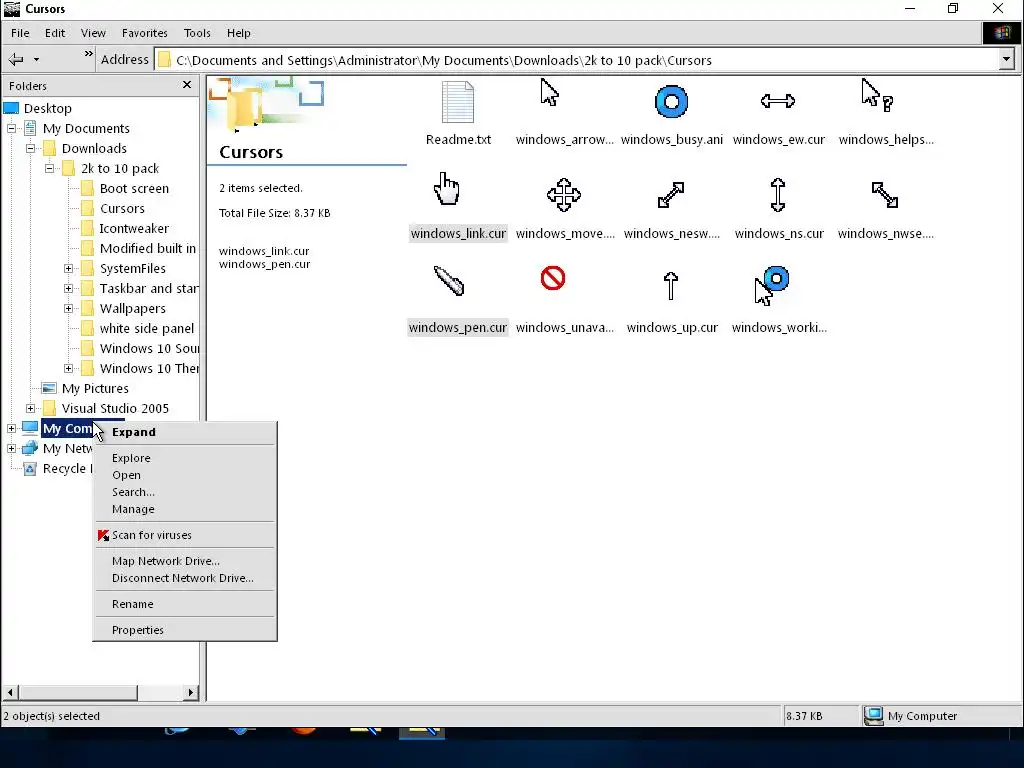Expand the My Computer tree node
The width and height of the screenshot is (1024, 768).
click(11, 428)
